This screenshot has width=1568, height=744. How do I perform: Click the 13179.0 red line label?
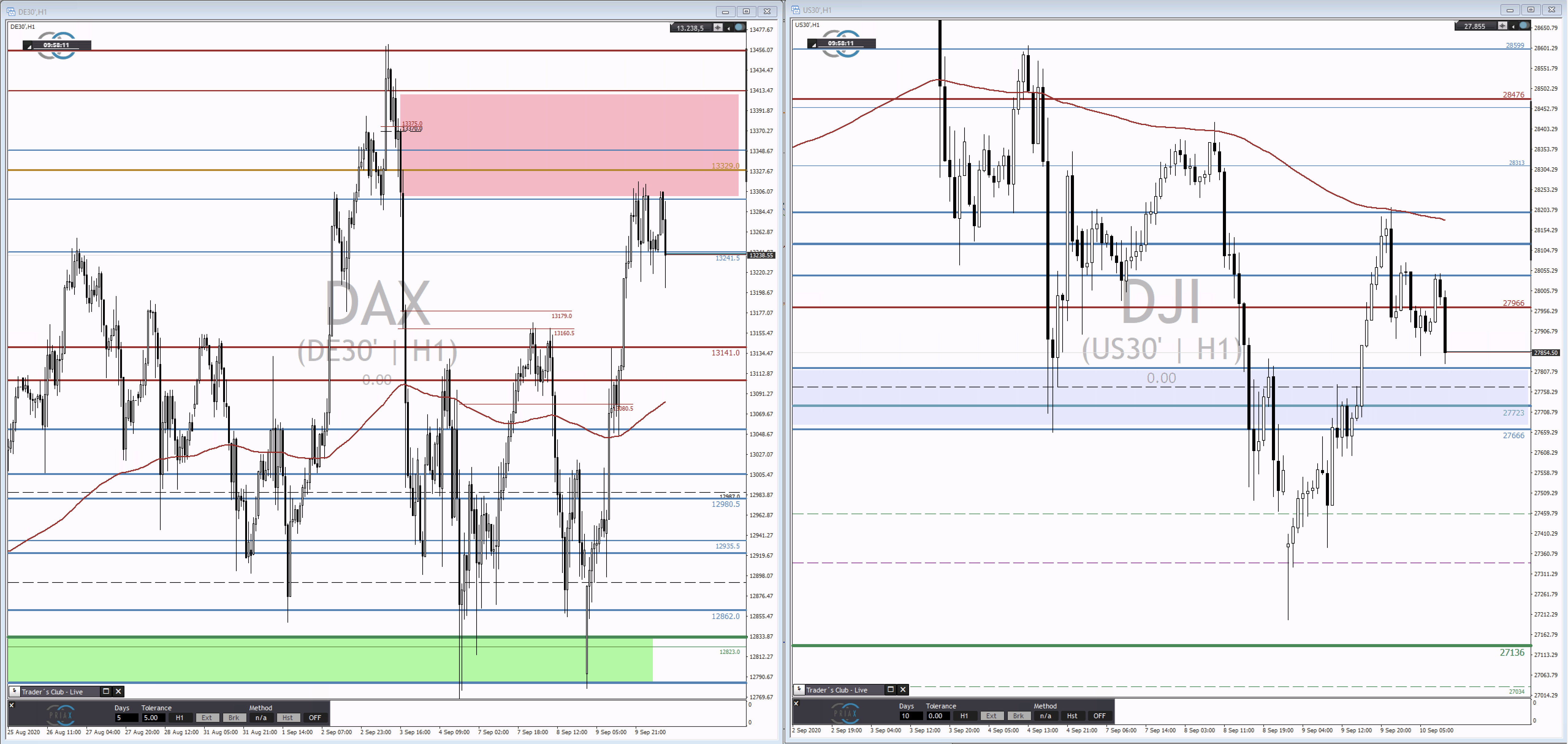(x=562, y=316)
